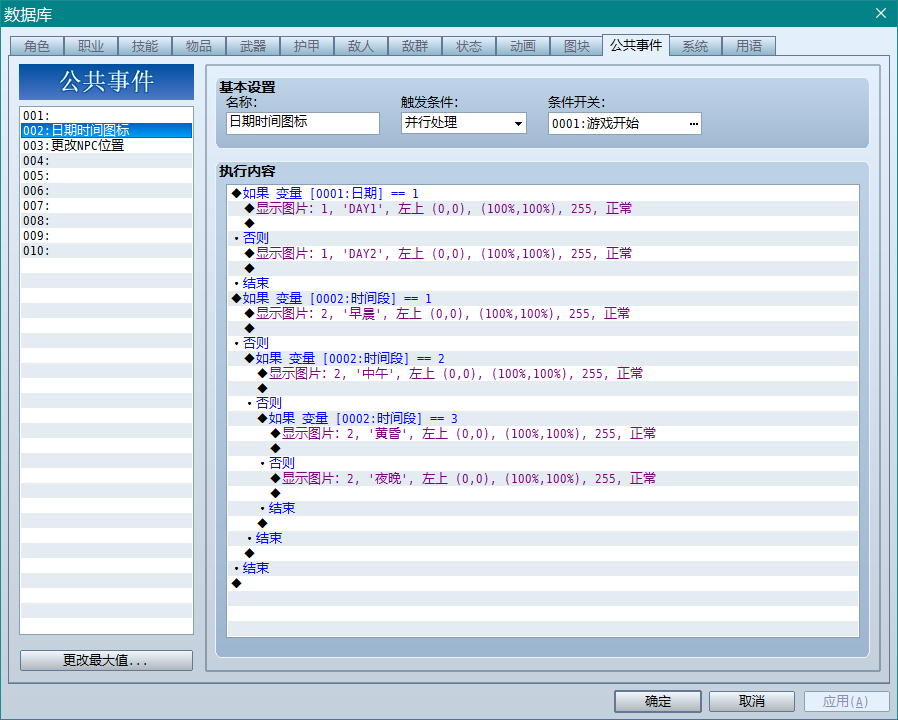
Task: Select common event 010 in the list
Action: 107,251
